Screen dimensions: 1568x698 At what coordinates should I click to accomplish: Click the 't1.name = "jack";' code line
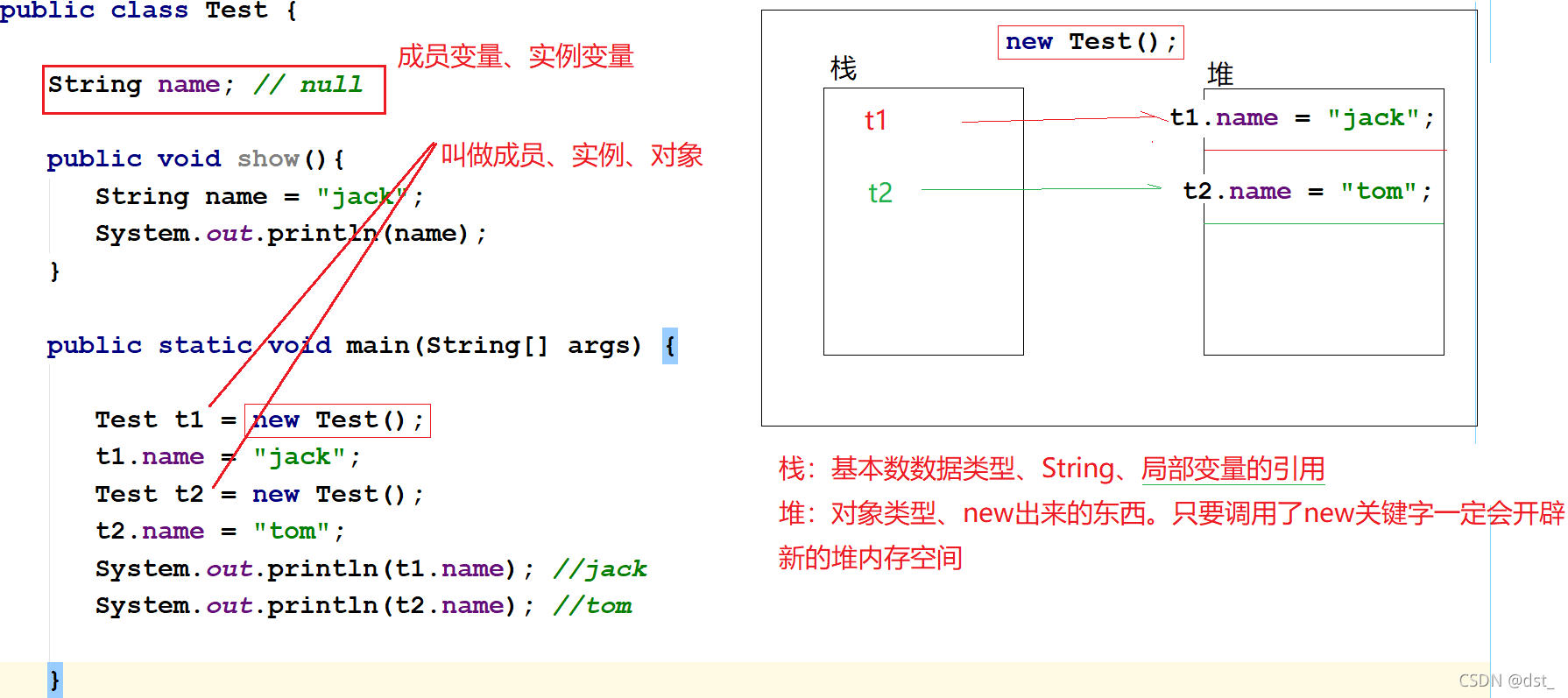coord(228,457)
